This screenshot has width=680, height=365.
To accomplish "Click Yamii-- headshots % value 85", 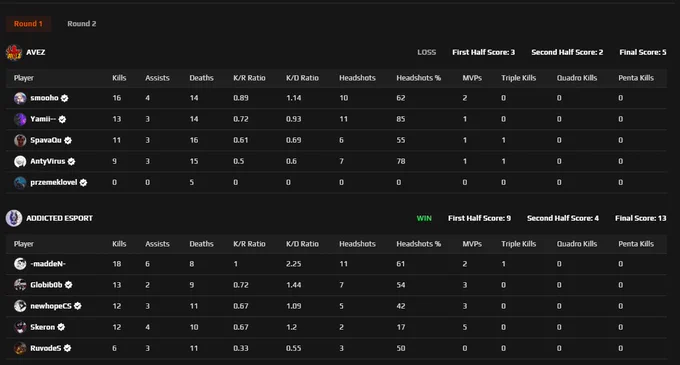I will pos(401,119).
